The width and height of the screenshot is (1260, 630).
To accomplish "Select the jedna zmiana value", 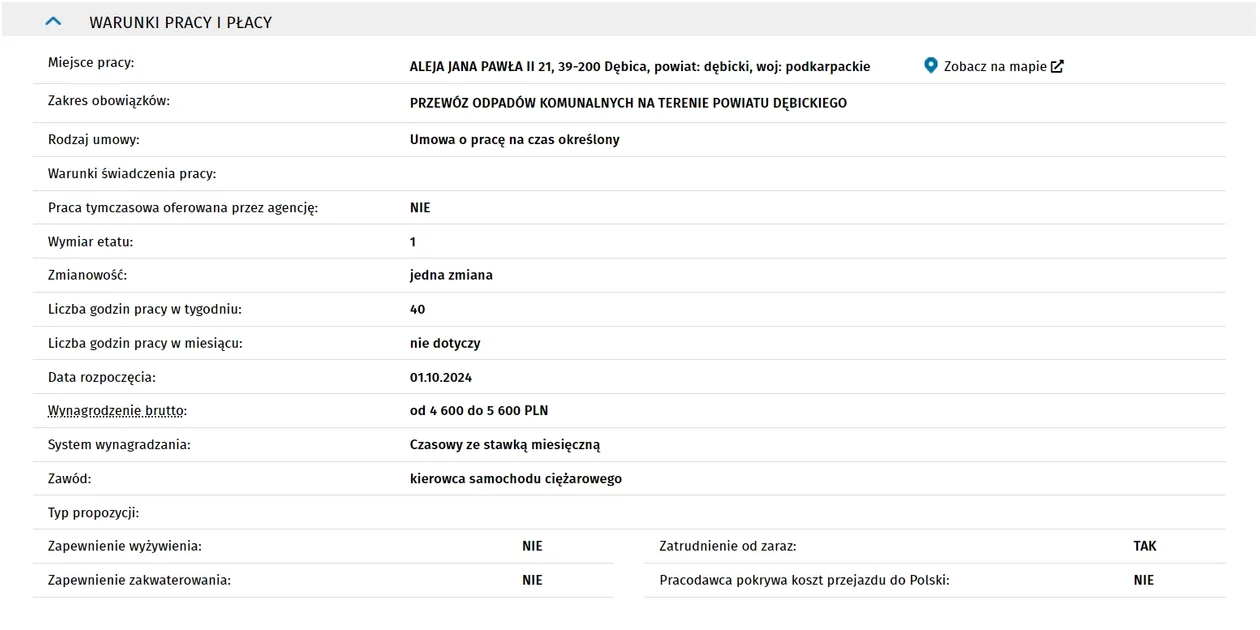I will point(451,275).
